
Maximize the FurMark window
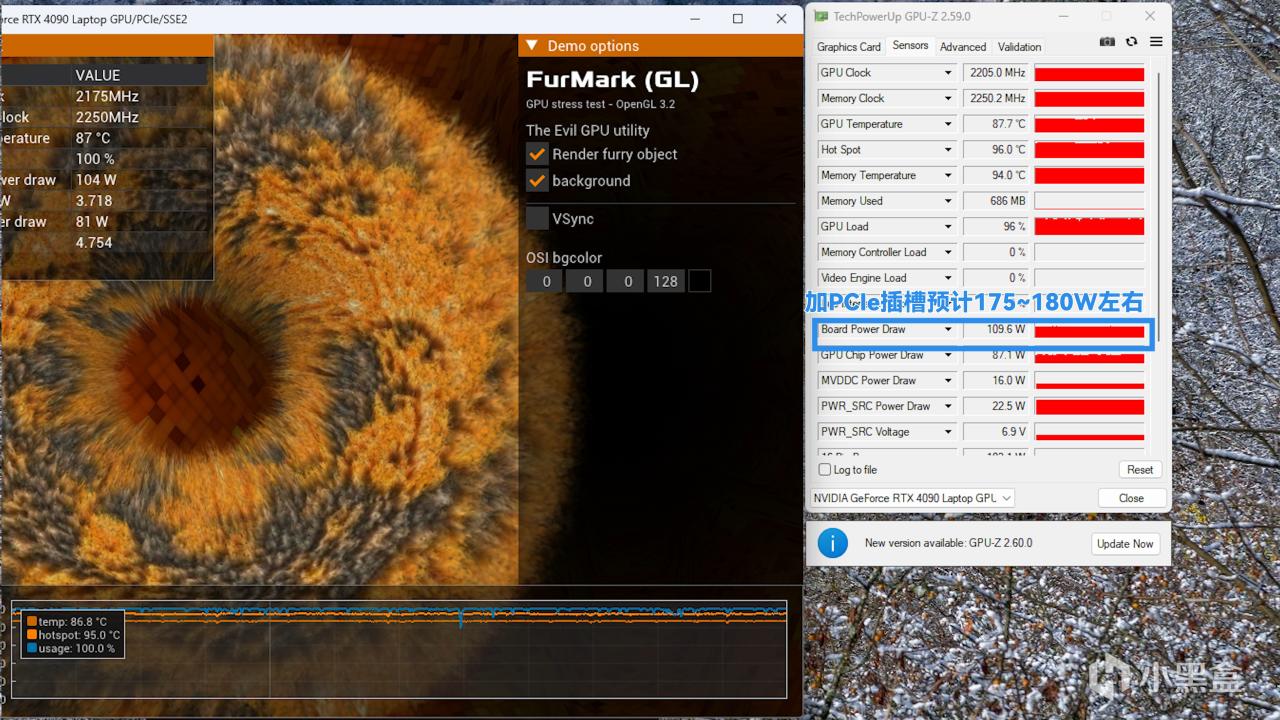[737, 19]
